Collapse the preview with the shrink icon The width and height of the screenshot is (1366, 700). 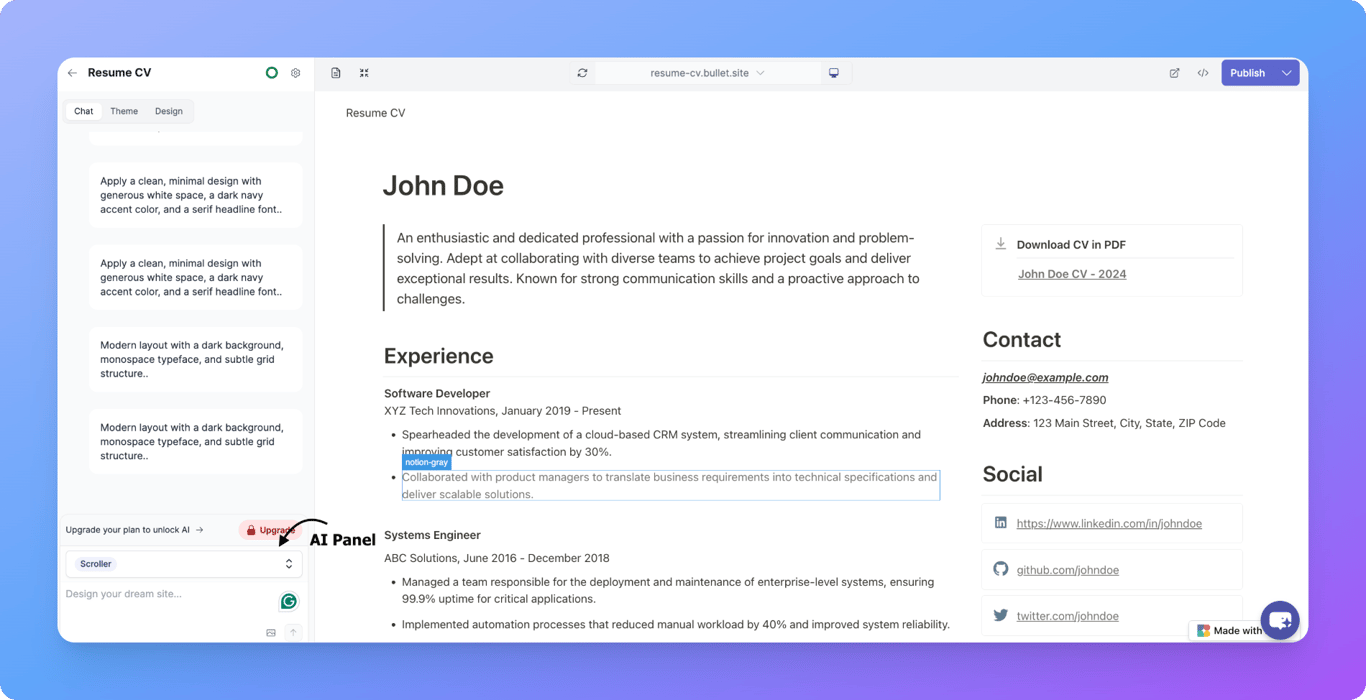click(364, 72)
